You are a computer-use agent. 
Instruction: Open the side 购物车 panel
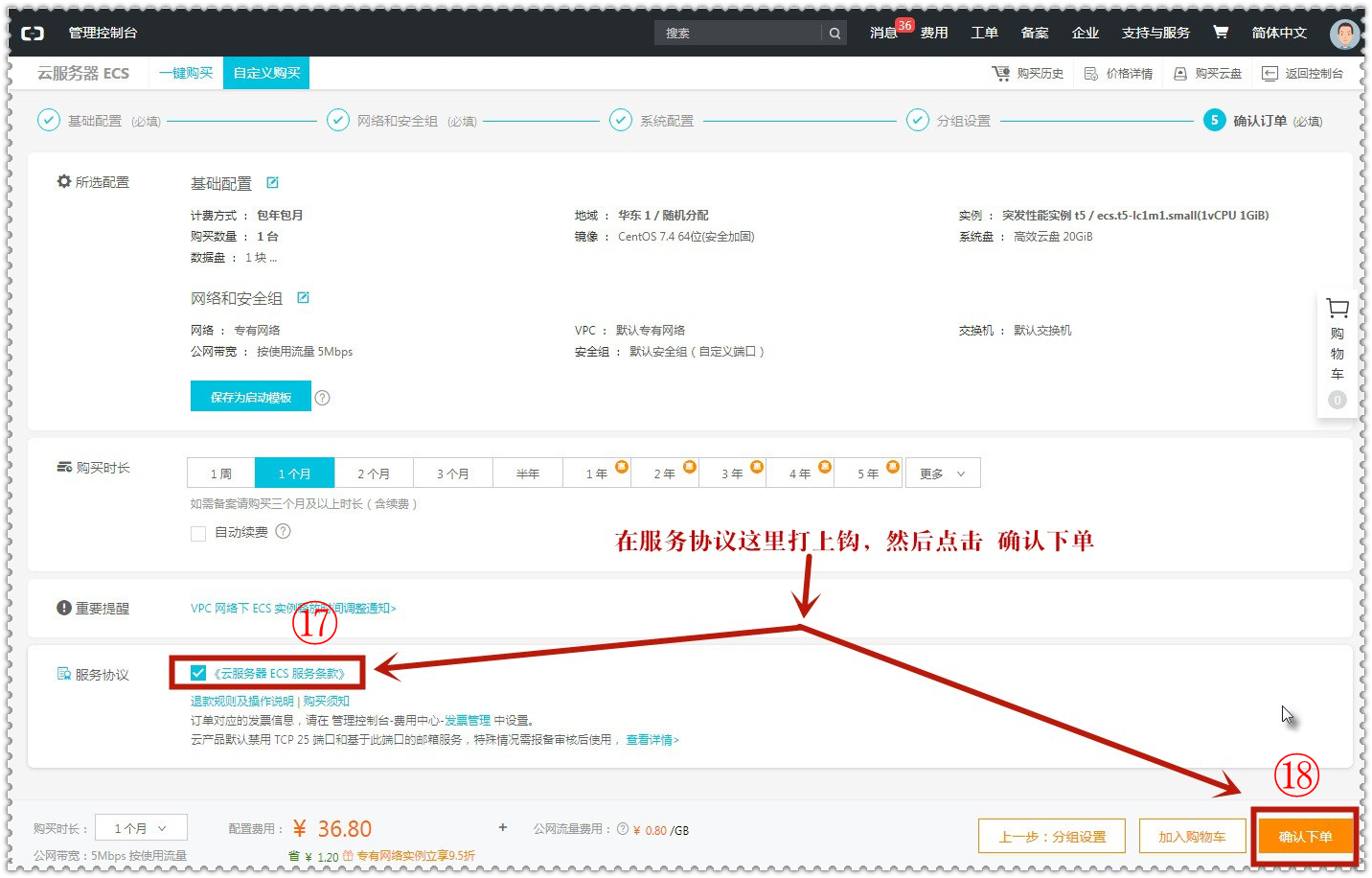[1337, 354]
